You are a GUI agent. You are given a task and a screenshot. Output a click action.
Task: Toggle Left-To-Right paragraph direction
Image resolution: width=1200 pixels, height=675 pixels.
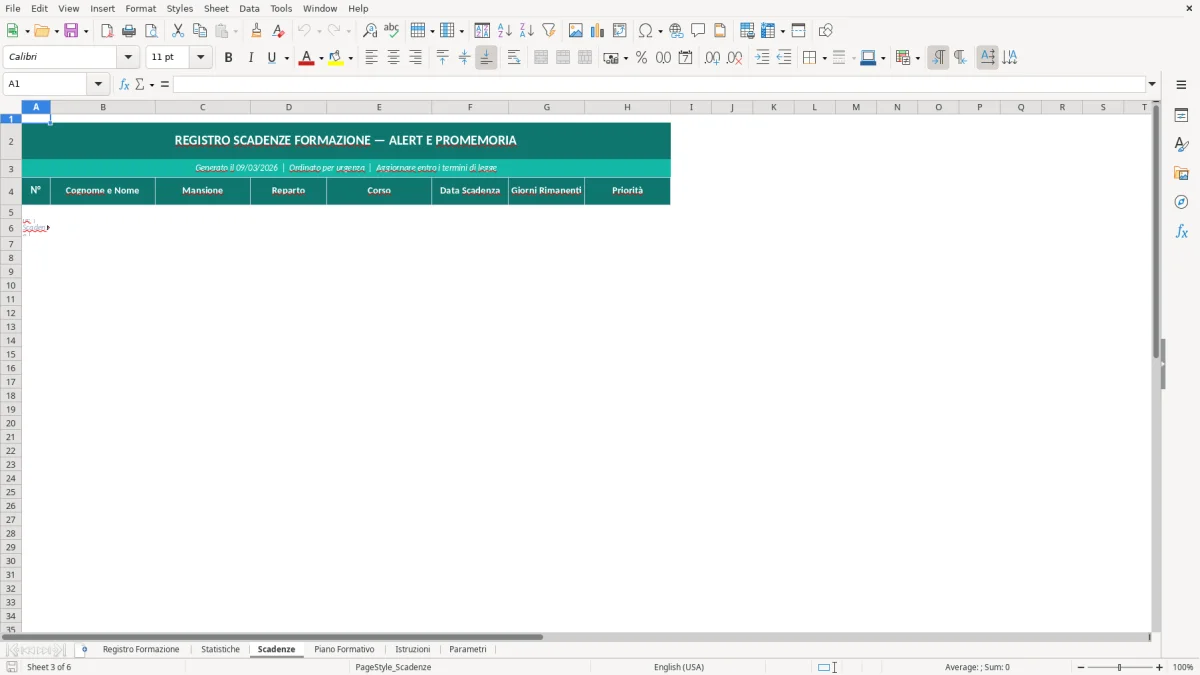coord(938,58)
